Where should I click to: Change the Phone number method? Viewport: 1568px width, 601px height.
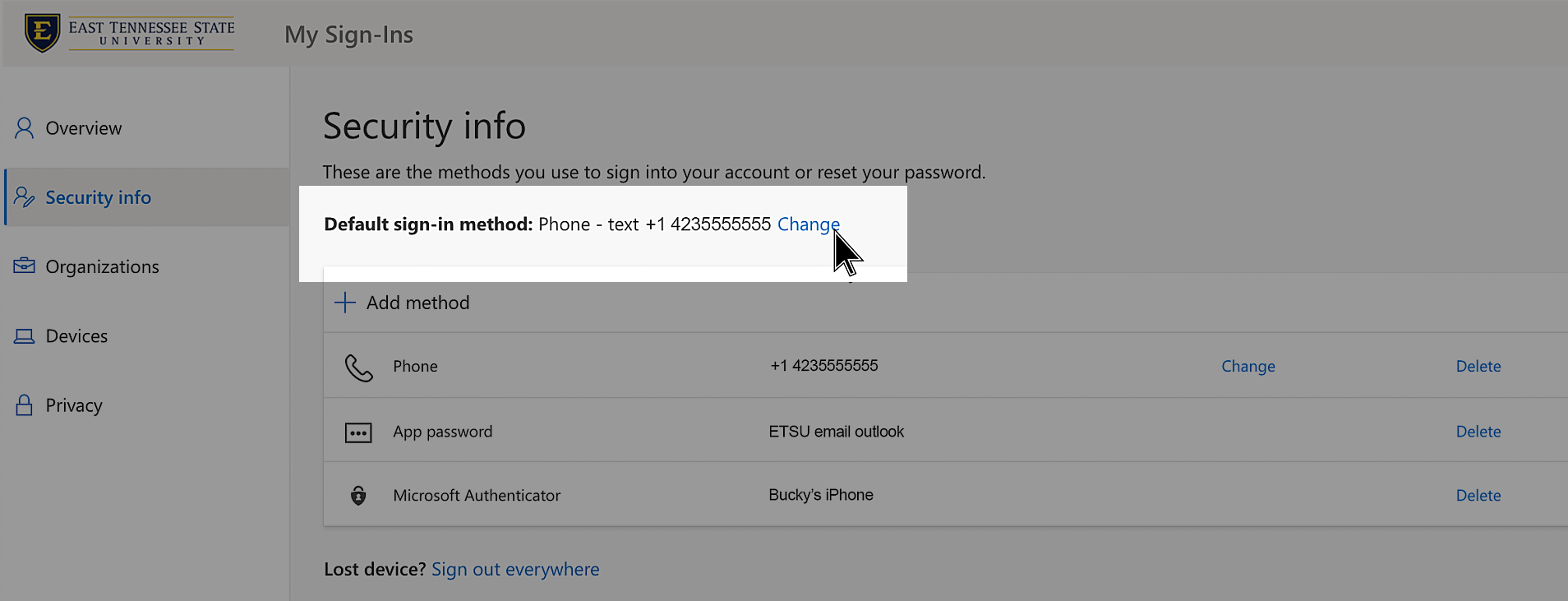1247,367
